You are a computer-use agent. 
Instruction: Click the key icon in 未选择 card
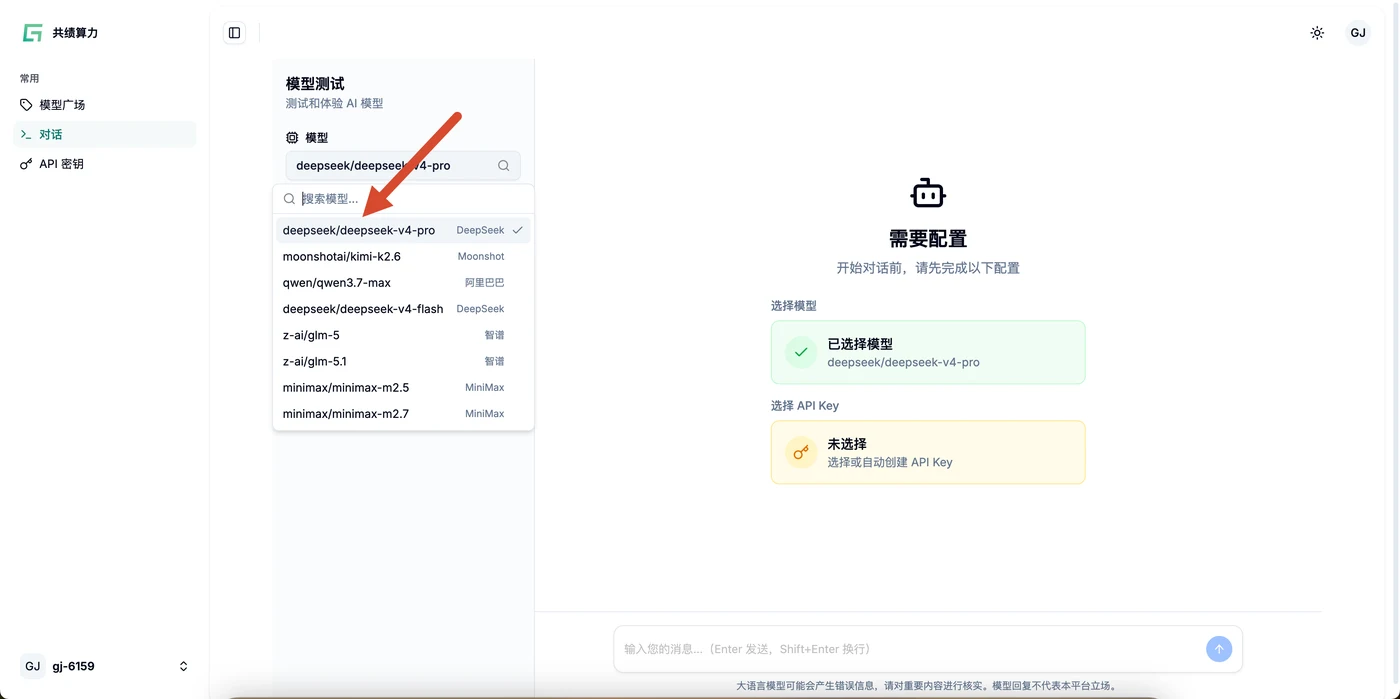[801, 452]
